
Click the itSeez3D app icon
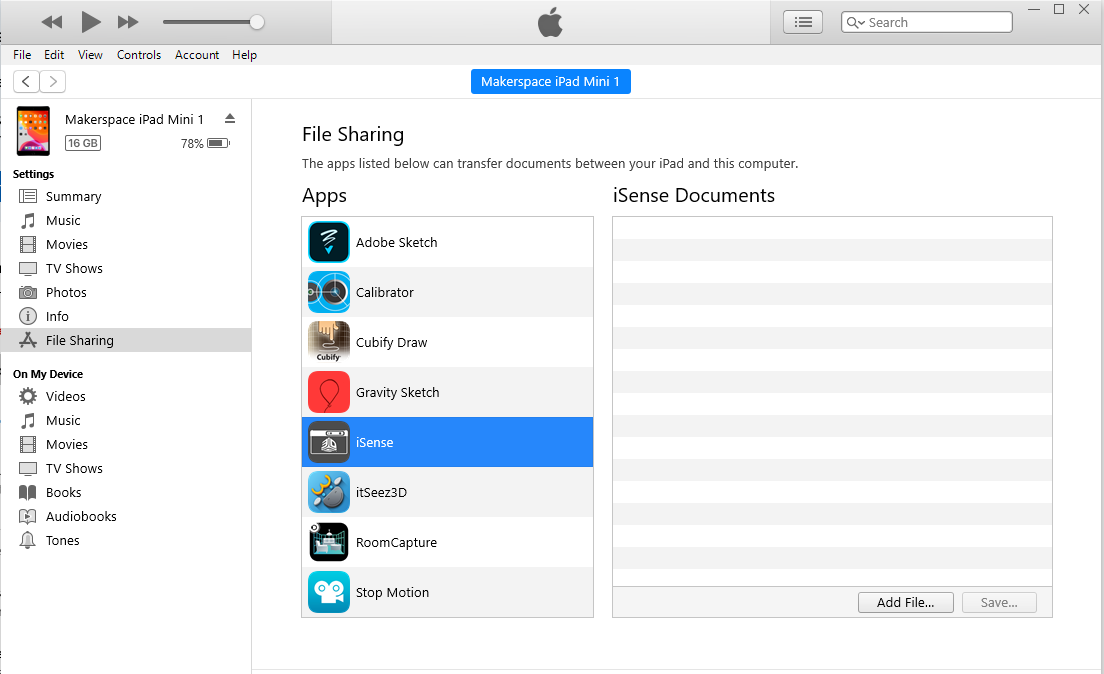[328, 492]
